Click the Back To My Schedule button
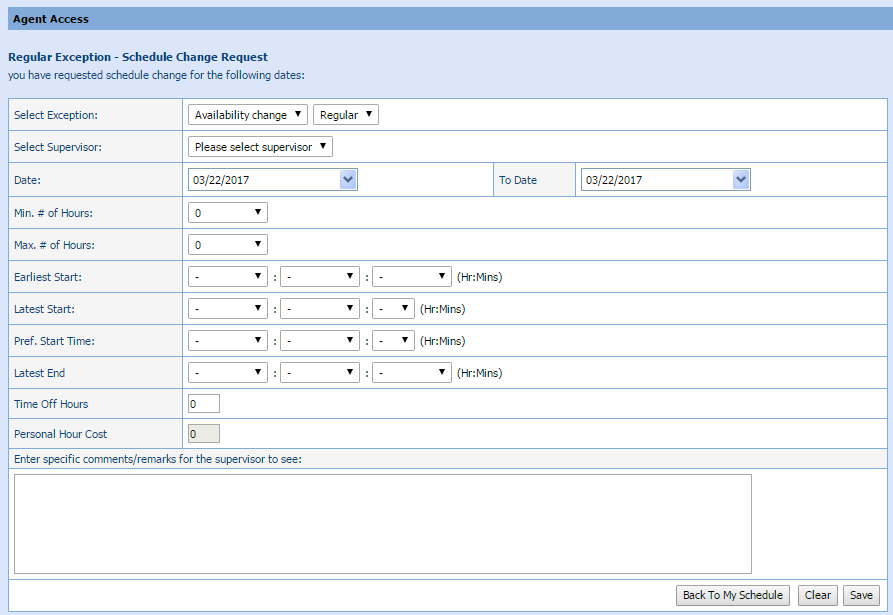The height and width of the screenshot is (615, 893). point(733,595)
